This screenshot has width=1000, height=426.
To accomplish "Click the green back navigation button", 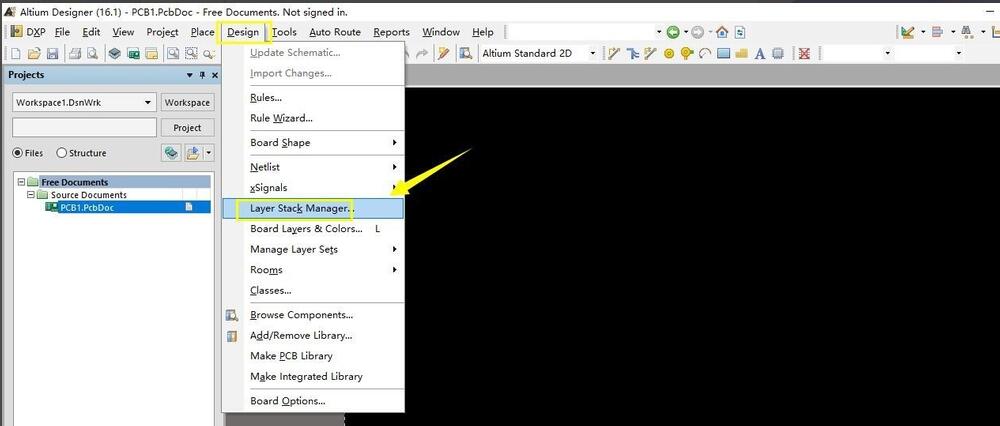I will [673, 32].
